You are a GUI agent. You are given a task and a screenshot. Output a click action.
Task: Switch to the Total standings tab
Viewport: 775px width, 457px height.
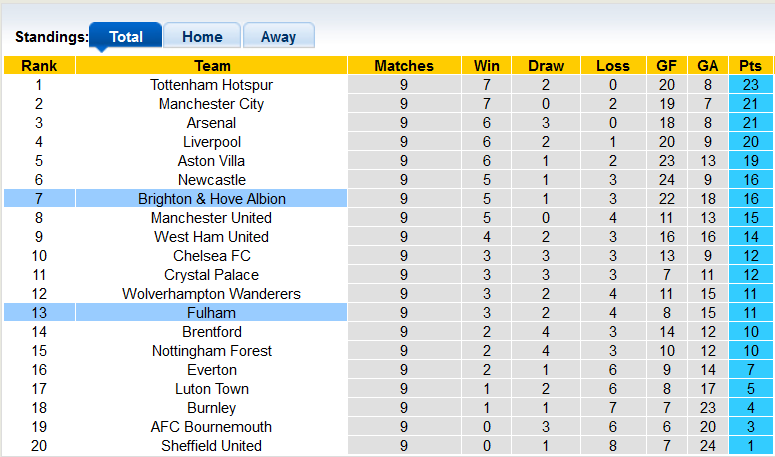point(126,36)
